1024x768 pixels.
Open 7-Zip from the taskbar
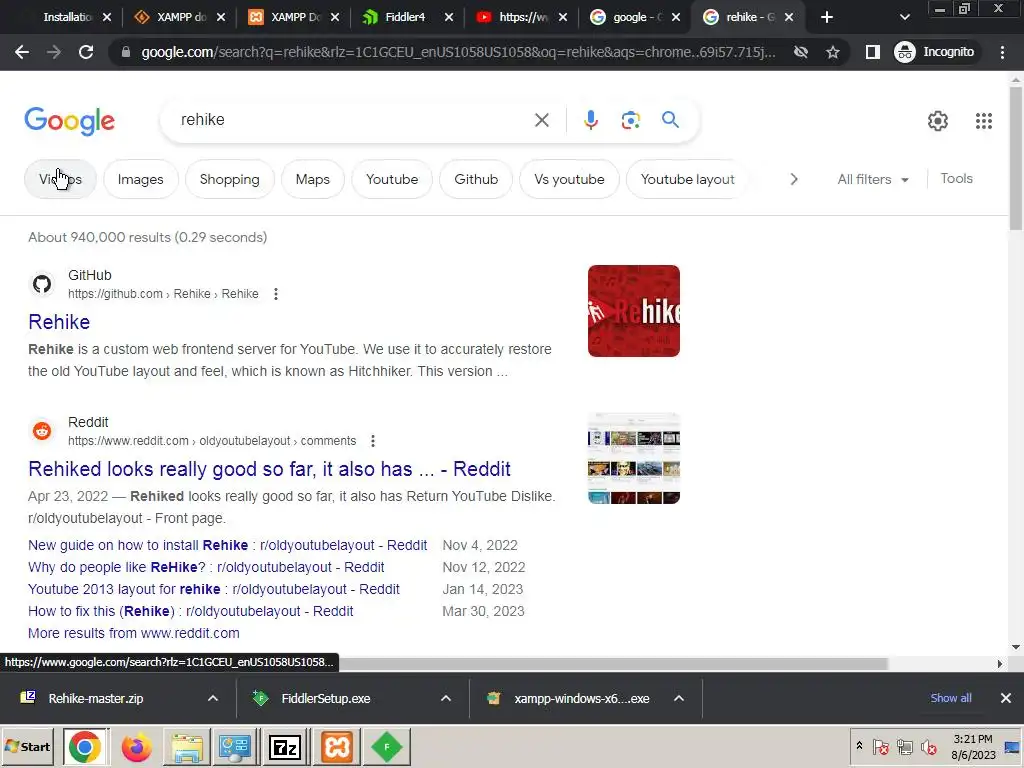pyautogui.click(x=285, y=747)
